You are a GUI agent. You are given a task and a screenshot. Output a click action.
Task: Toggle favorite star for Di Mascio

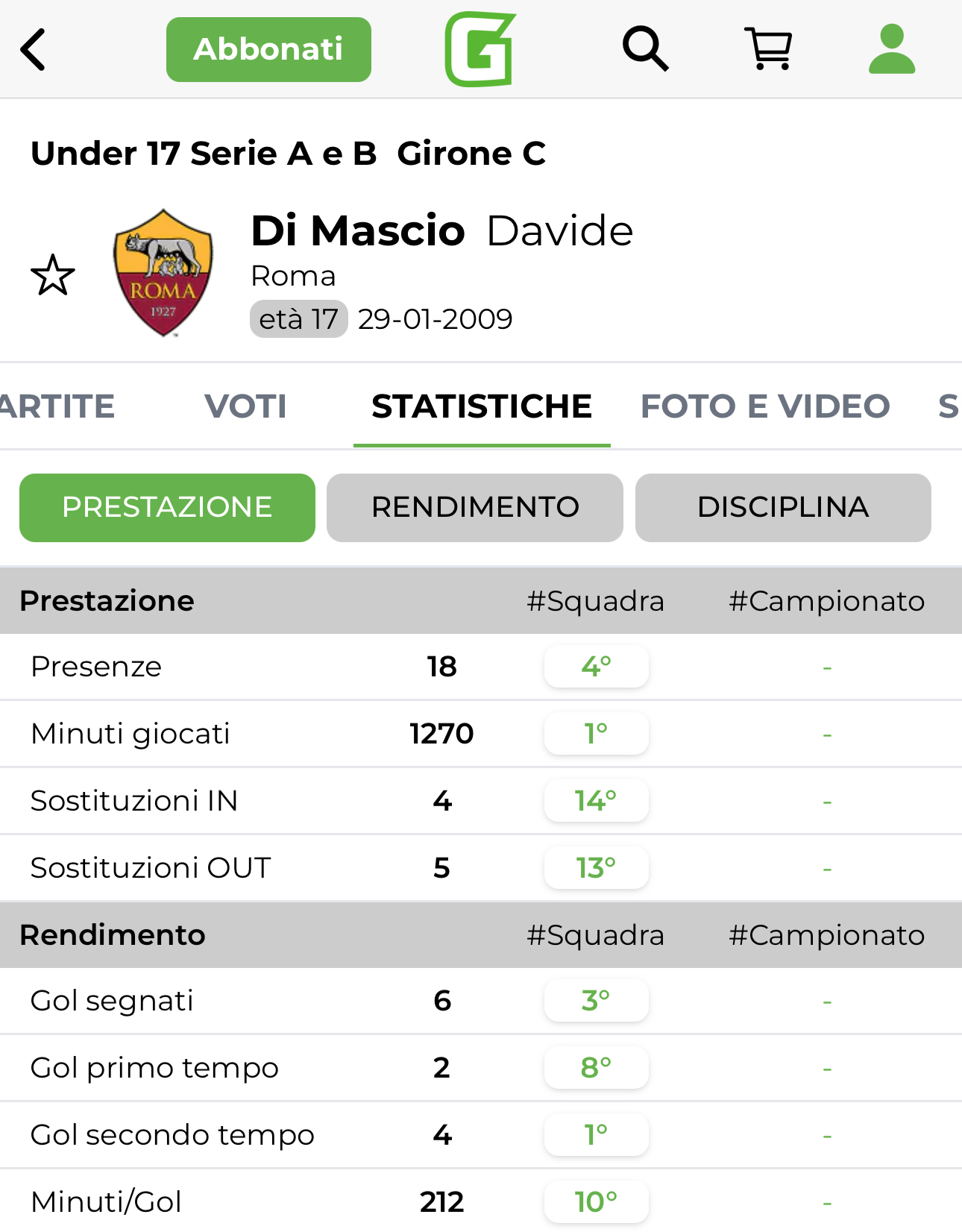click(53, 275)
